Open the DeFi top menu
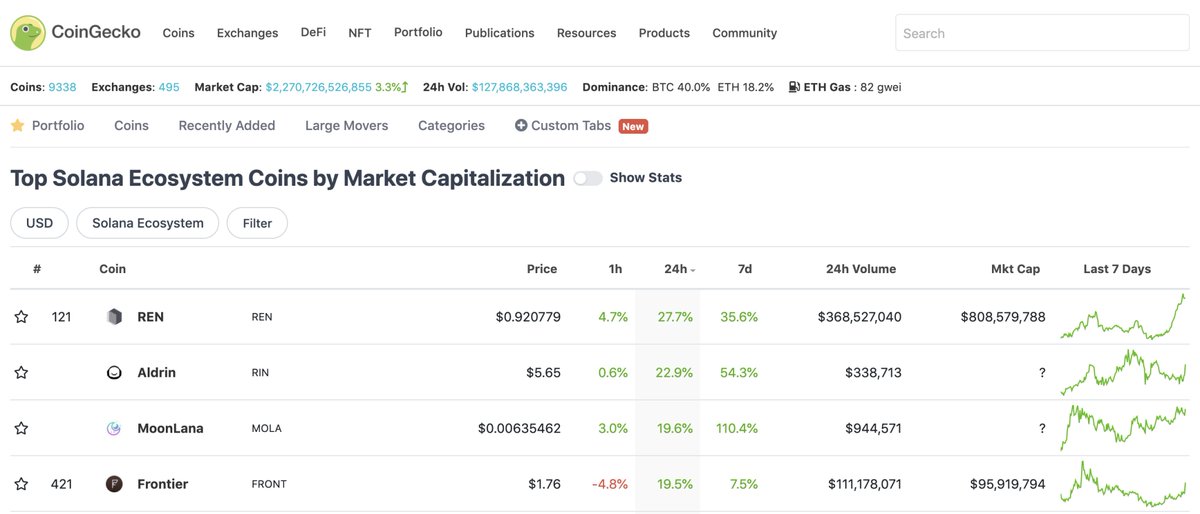 pos(313,32)
